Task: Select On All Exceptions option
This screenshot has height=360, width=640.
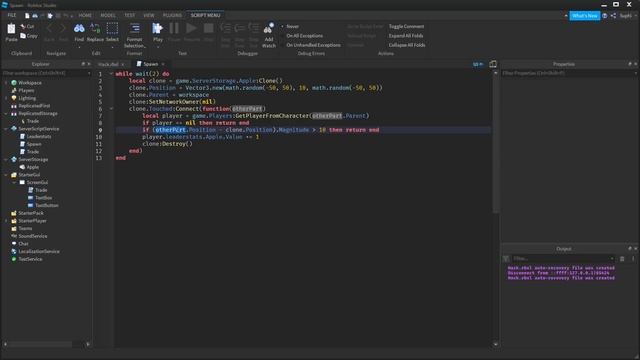Action: coord(304,36)
